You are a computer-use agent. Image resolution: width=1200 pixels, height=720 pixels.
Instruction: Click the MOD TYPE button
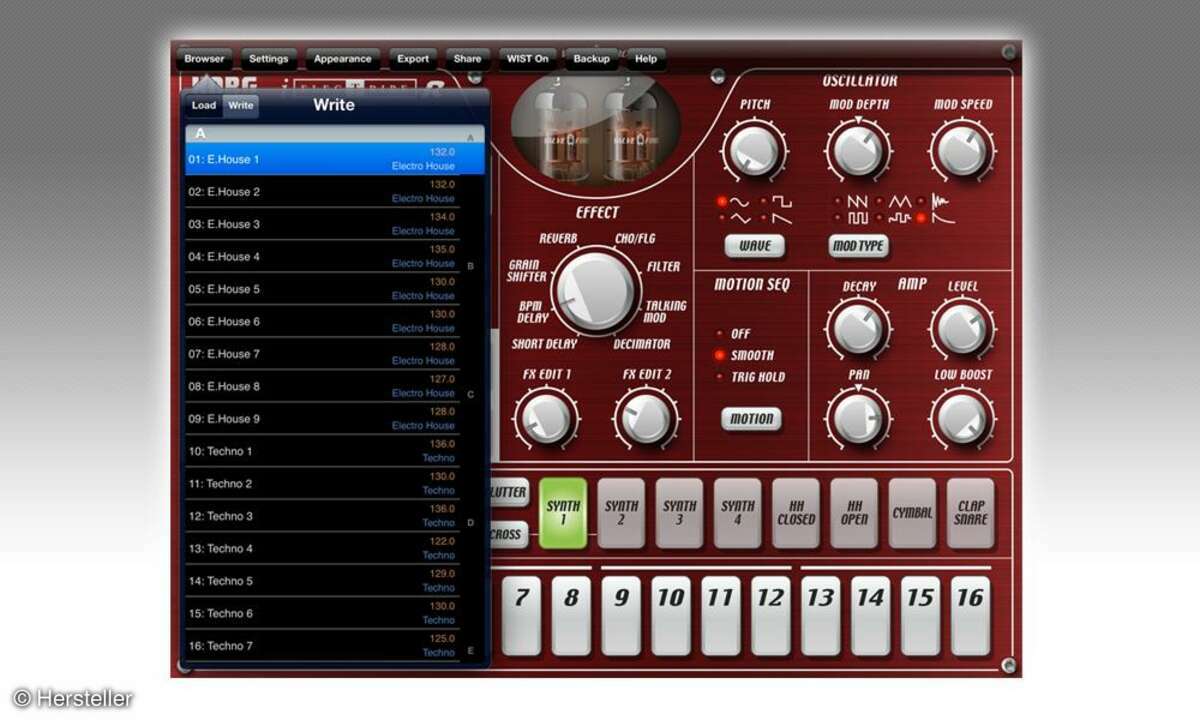coord(858,245)
